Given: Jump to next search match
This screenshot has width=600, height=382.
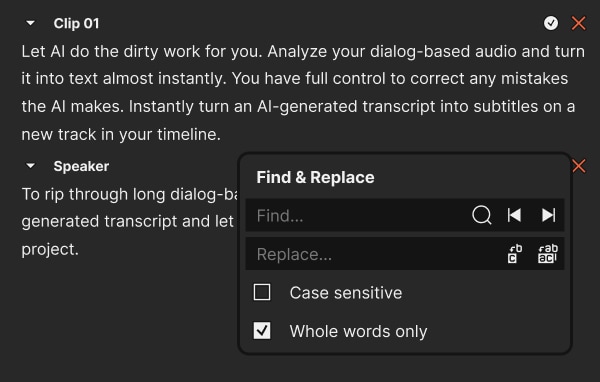Looking at the screenshot, I should tap(548, 215).
